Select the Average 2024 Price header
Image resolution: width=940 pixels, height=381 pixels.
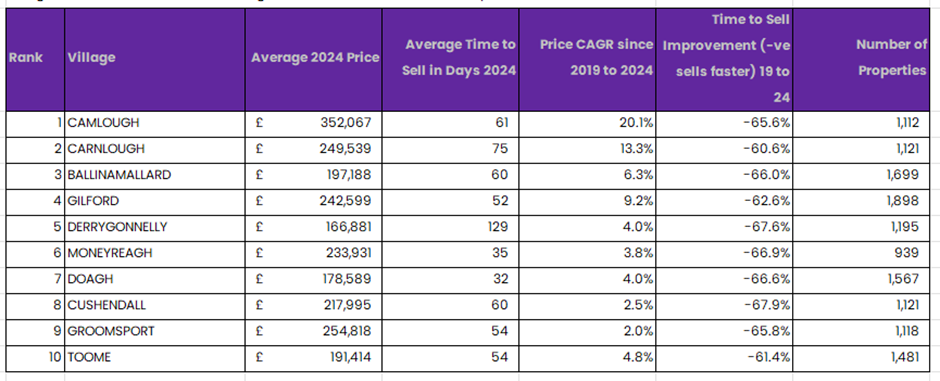(314, 58)
